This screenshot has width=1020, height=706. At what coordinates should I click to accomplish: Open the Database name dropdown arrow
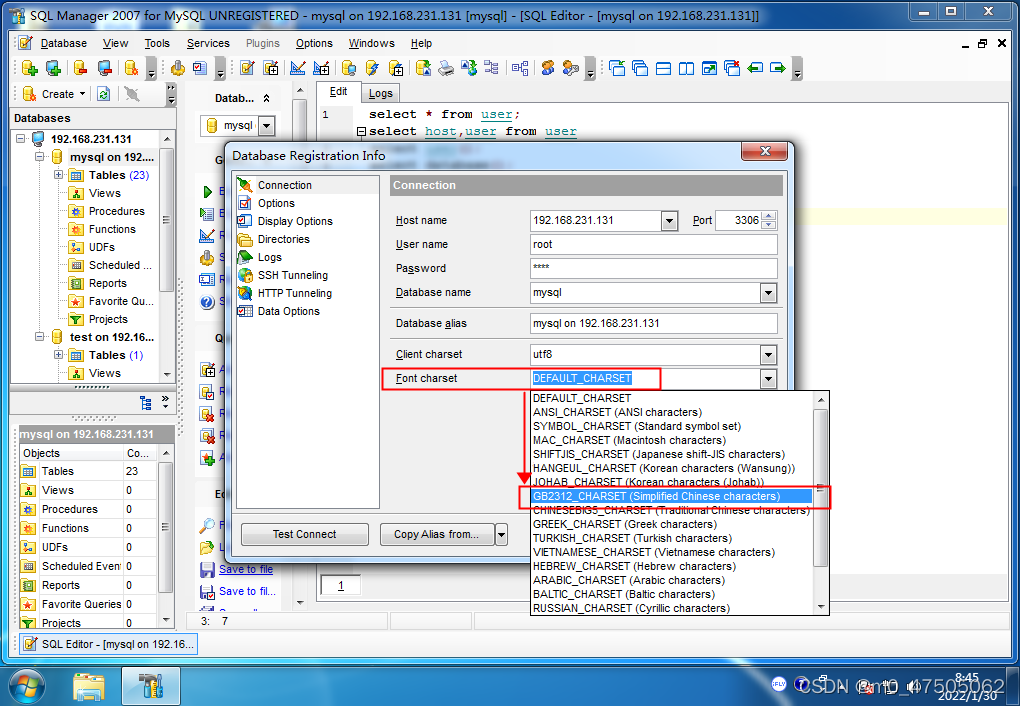click(x=768, y=293)
